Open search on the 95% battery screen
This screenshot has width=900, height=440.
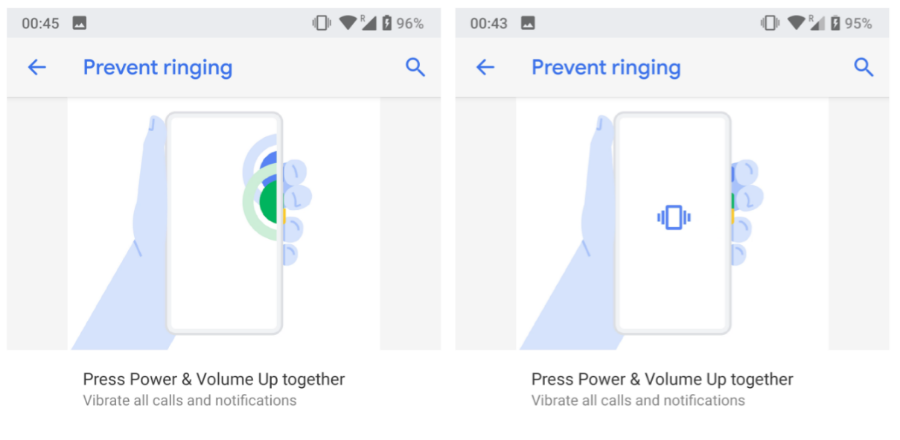click(863, 67)
